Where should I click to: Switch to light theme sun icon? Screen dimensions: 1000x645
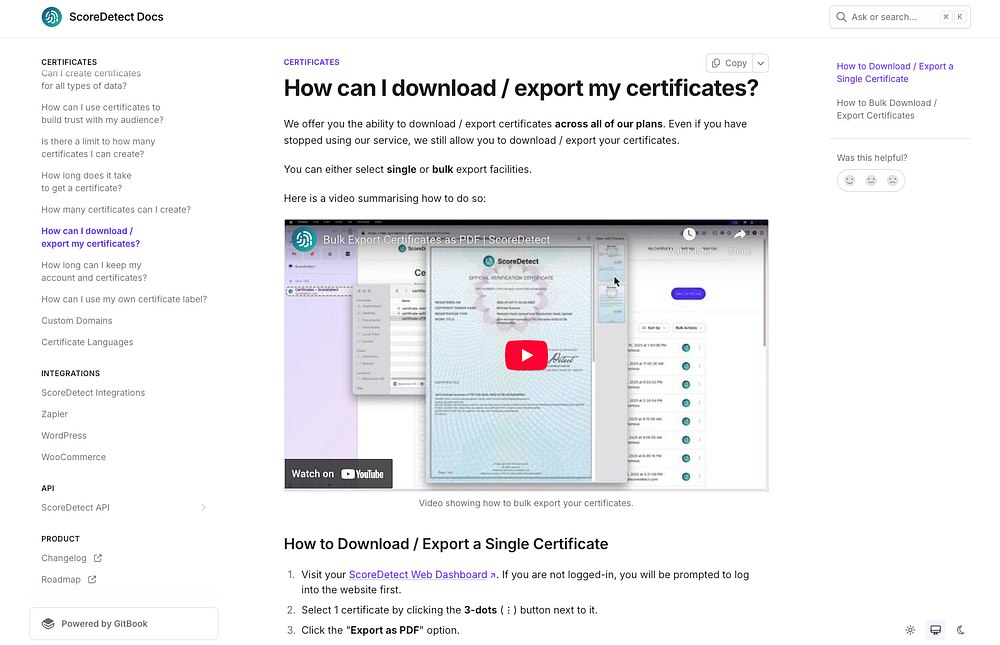(x=910, y=630)
